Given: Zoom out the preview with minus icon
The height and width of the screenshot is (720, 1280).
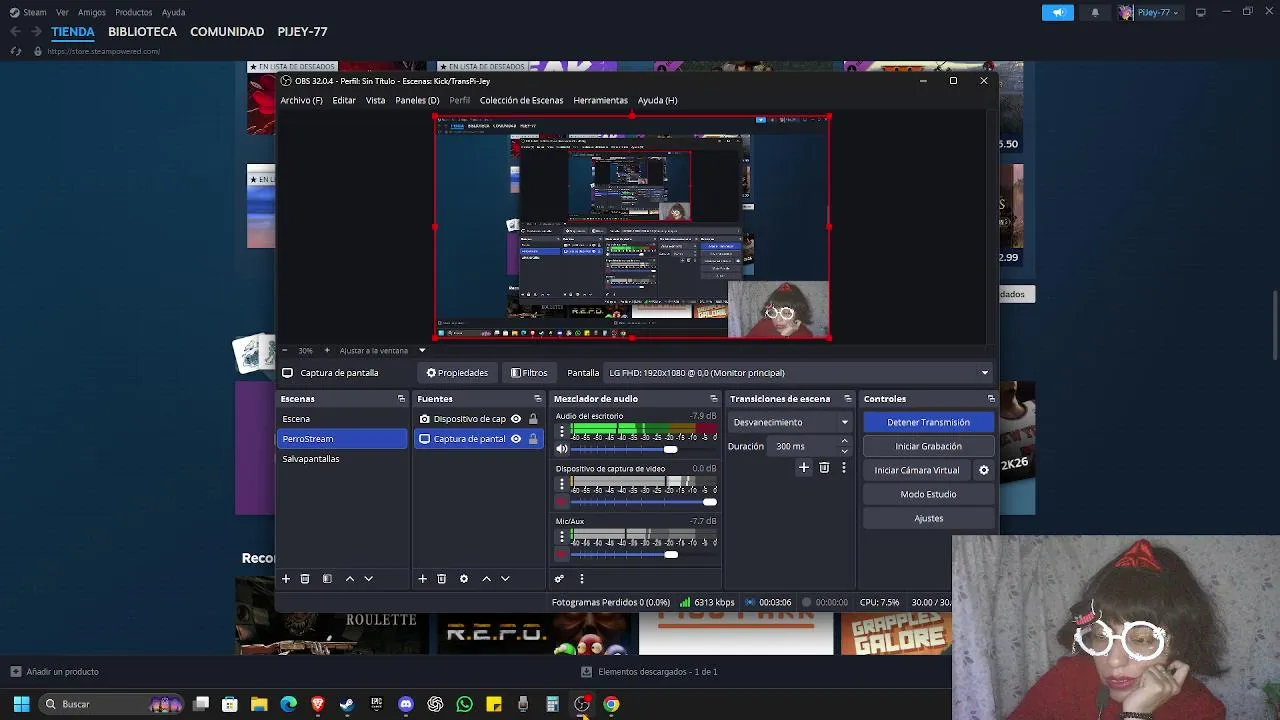Looking at the screenshot, I should pos(284,351).
